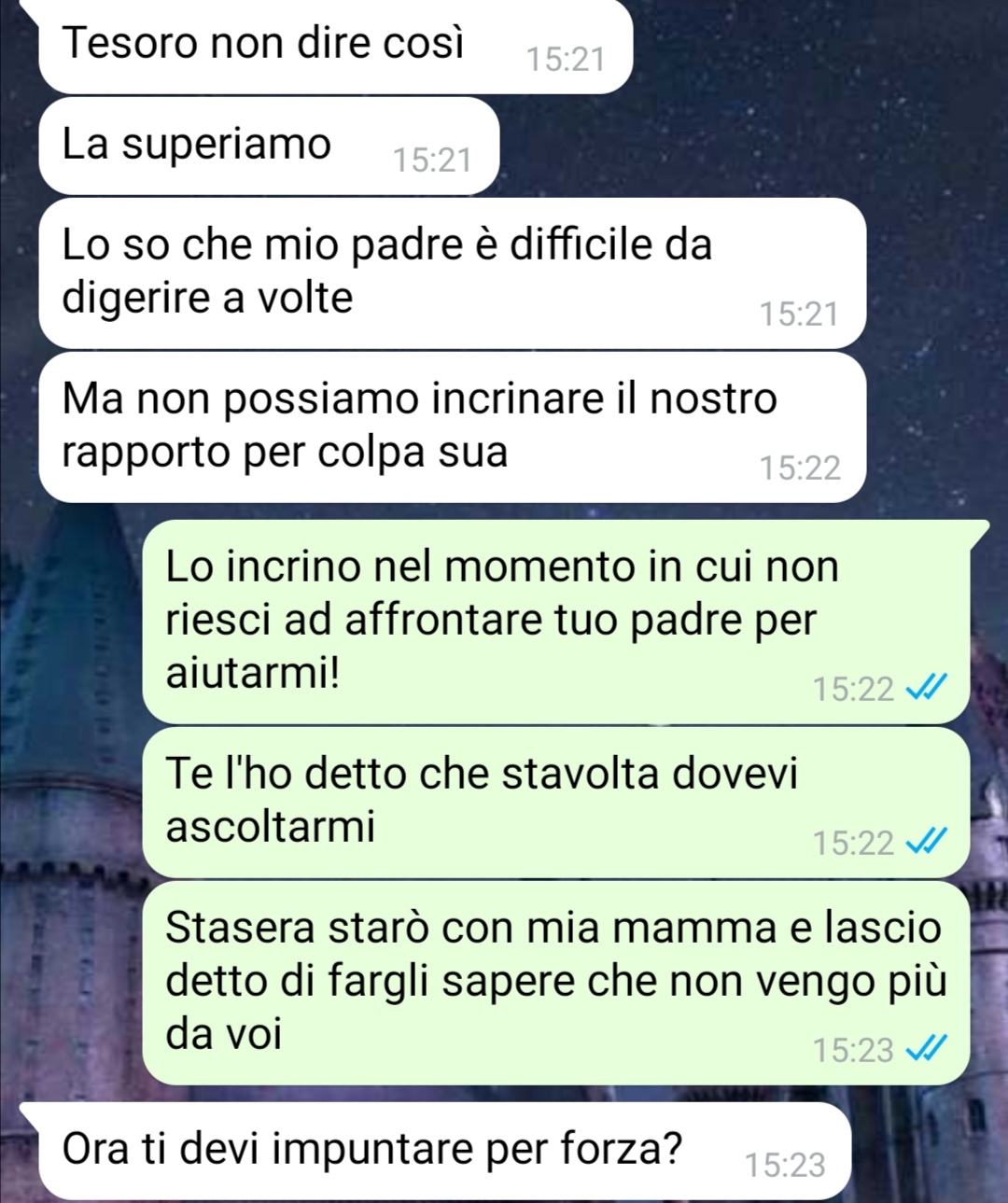1008x1203 pixels.
Task: Select the 'Lo incrino nel momento' message
Action: coord(556,621)
